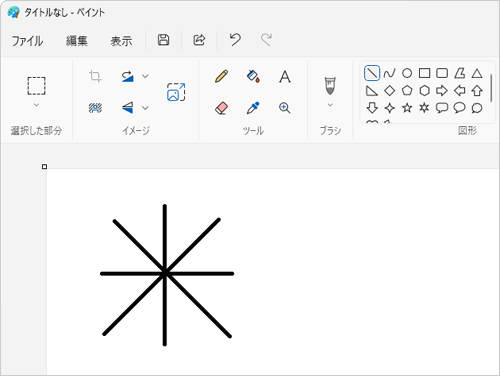Click the shapes gallery scrollbar
Image resolution: width=500 pixels, height=376 pixels.
491,88
